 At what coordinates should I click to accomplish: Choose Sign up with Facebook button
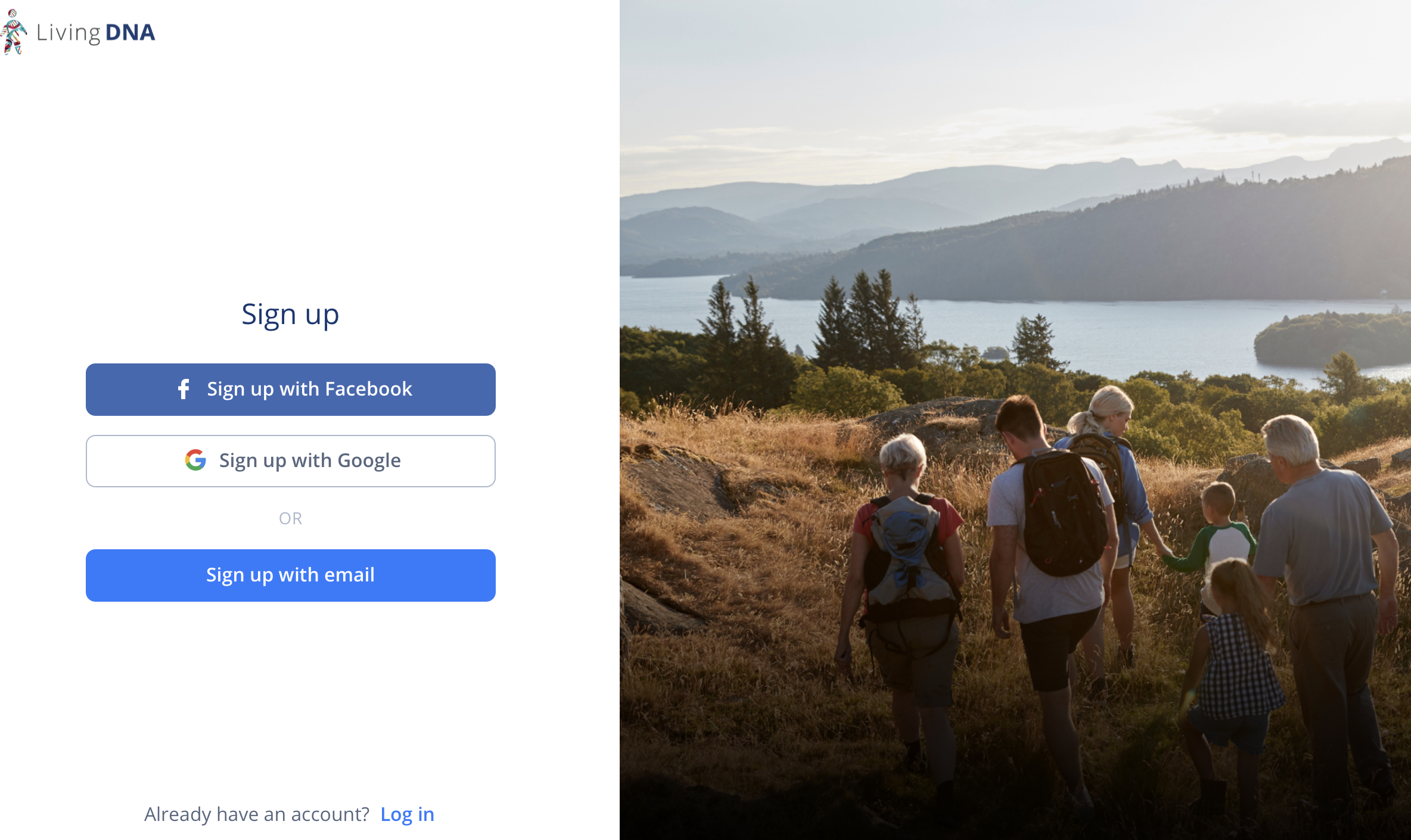tap(291, 390)
